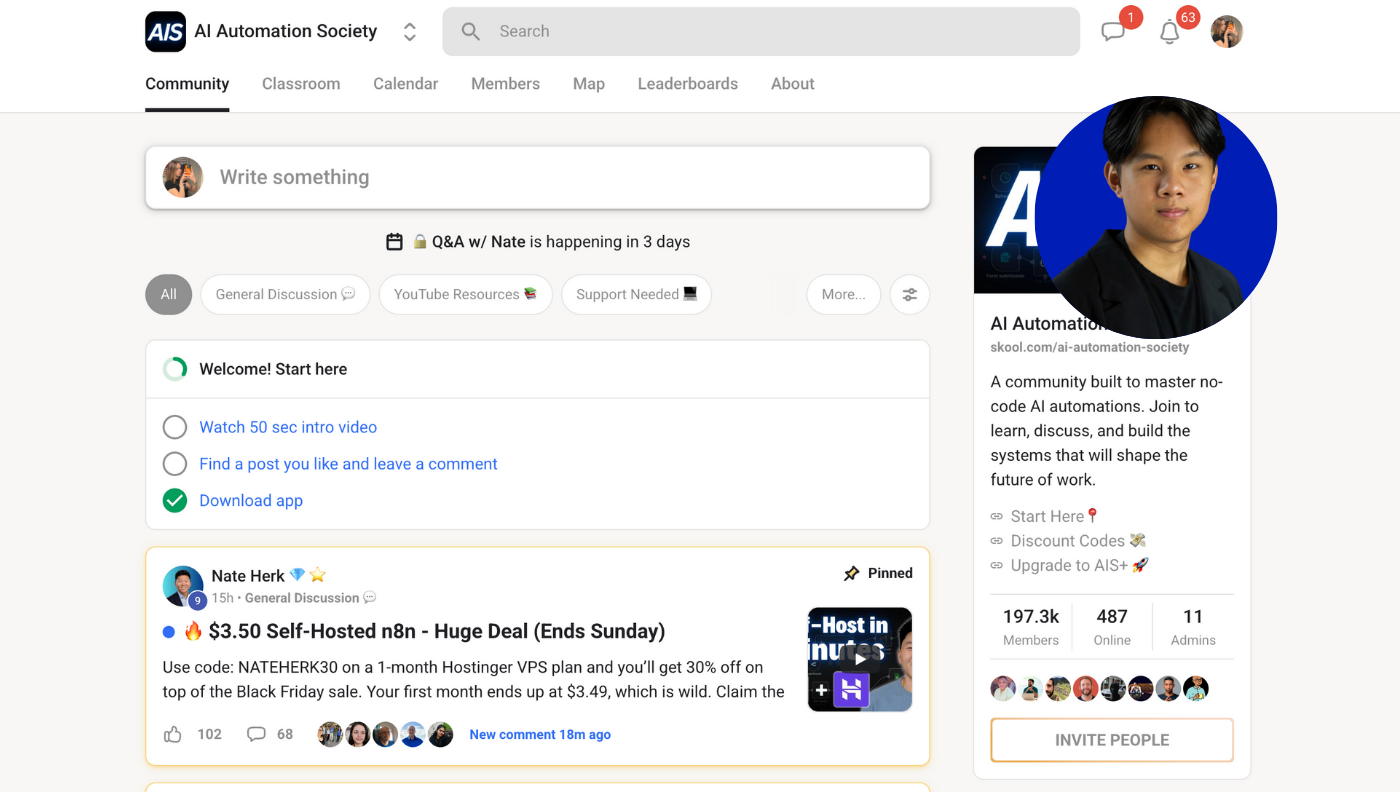Click the Welcome progress ring indicator
The width and height of the screenshot is (1400, 792).
click(x=175, y=370)
